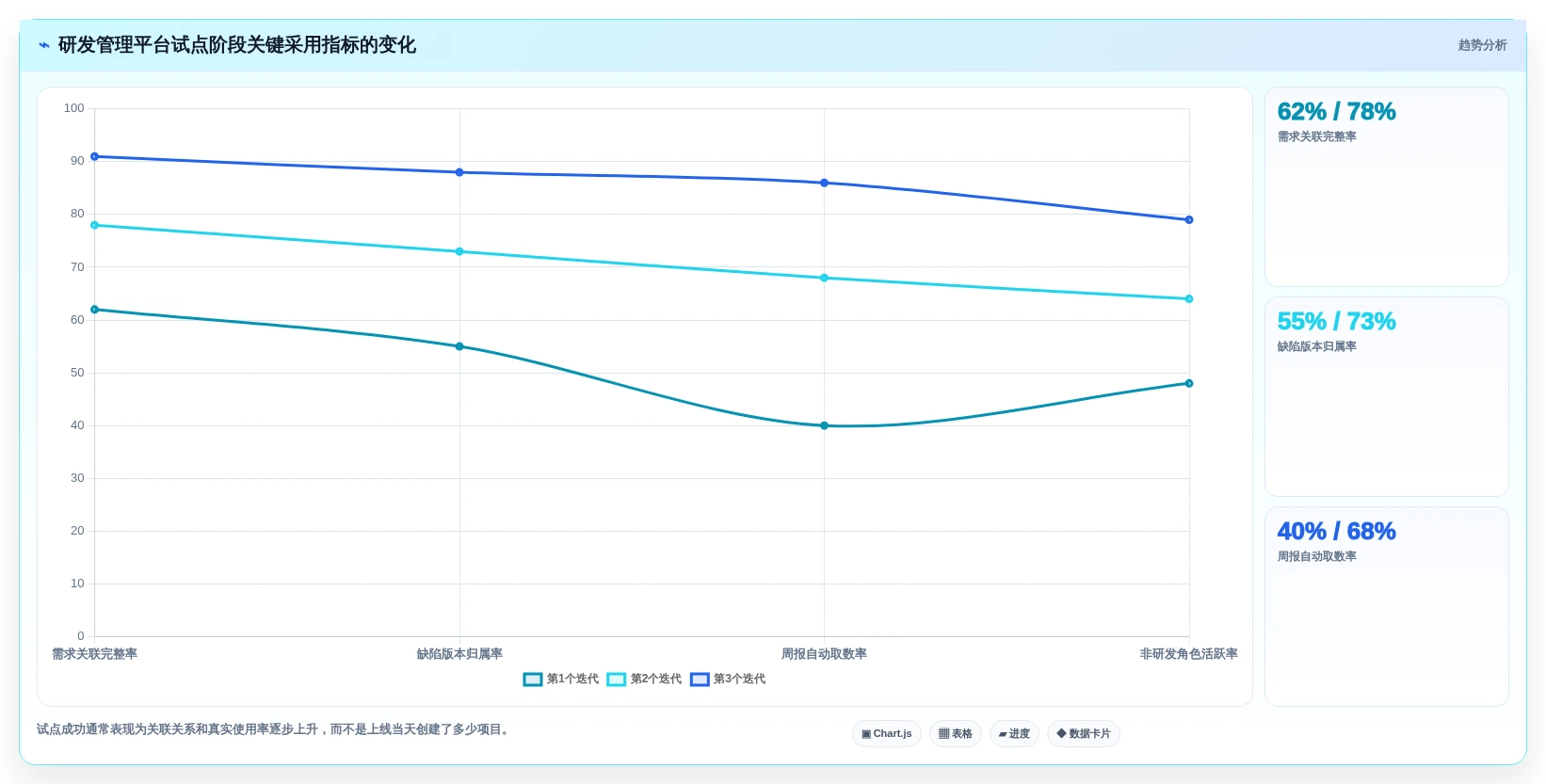Click the 趋势分析 label in header
The image size is (1546, 784).
pos(1483,45)
